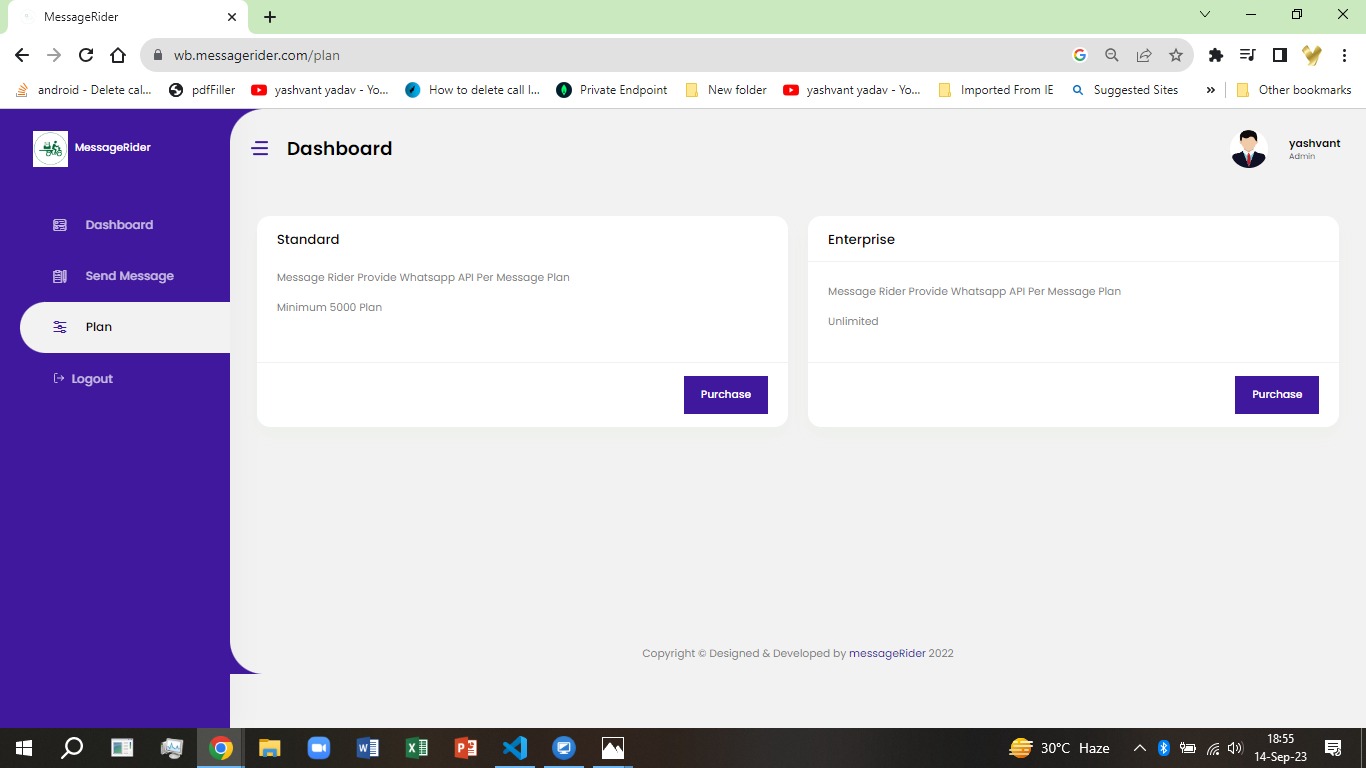1366x768 pixels.
Task: Select the Plan sidebar item
Action: click(x=125, y=327)
